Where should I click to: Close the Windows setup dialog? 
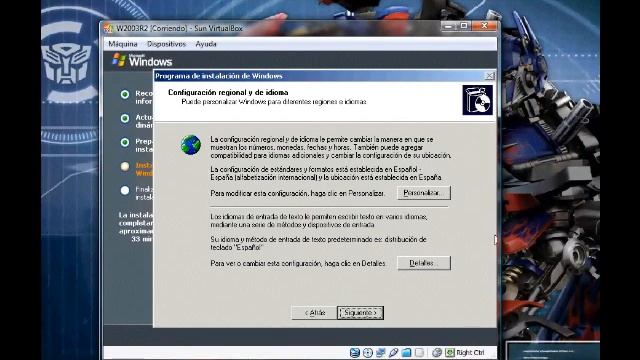tap(489, 76)
